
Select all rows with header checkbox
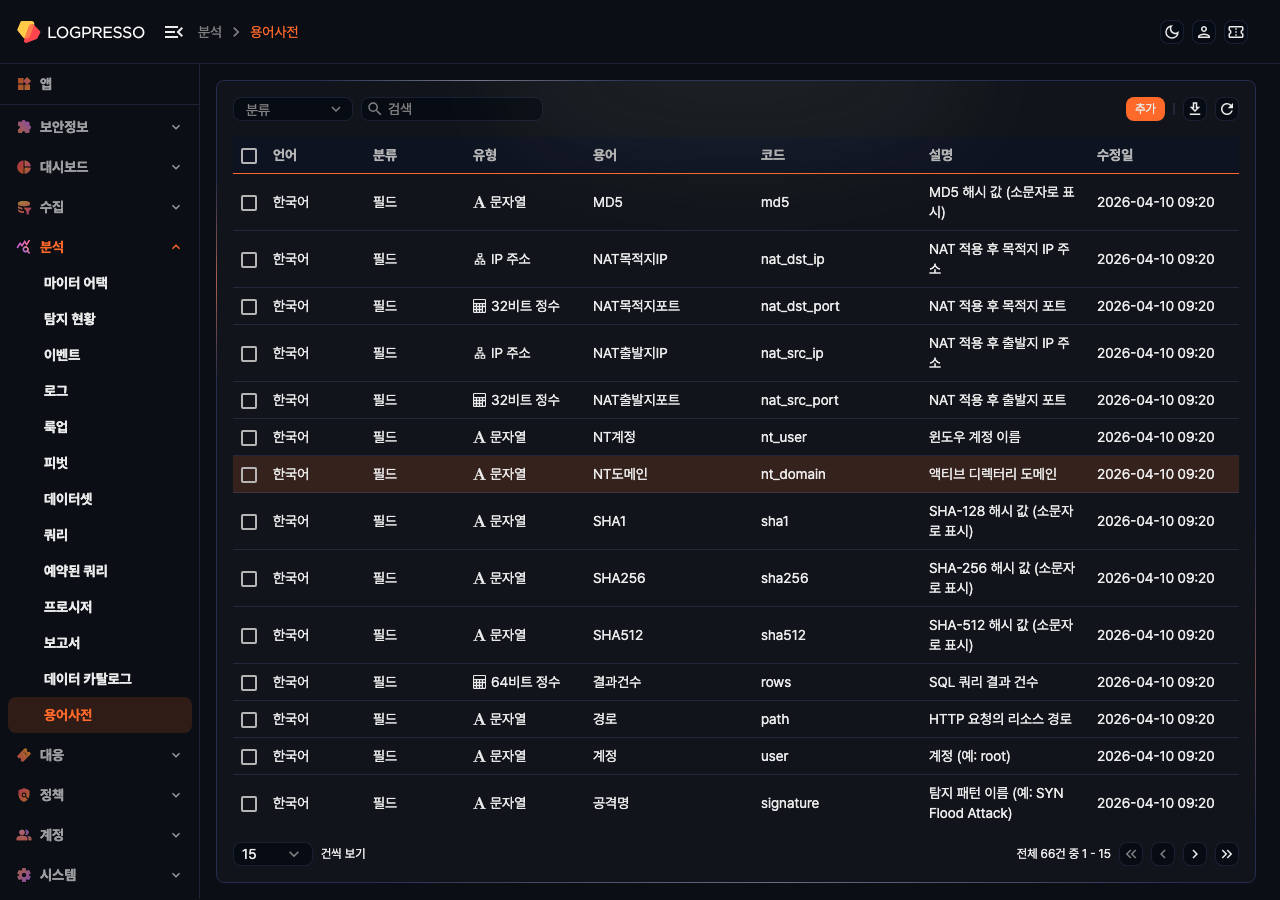[x=249, y=156]
